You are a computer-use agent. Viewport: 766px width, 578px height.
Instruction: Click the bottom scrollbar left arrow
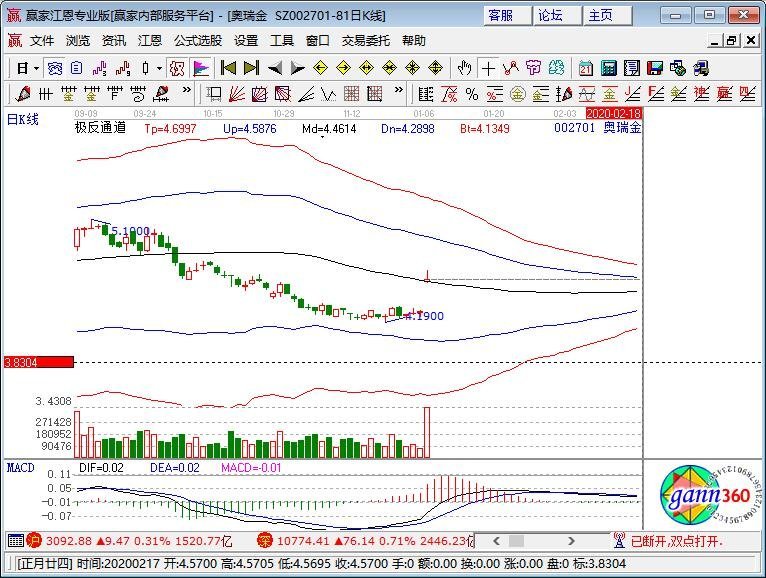tap(496, 541)
